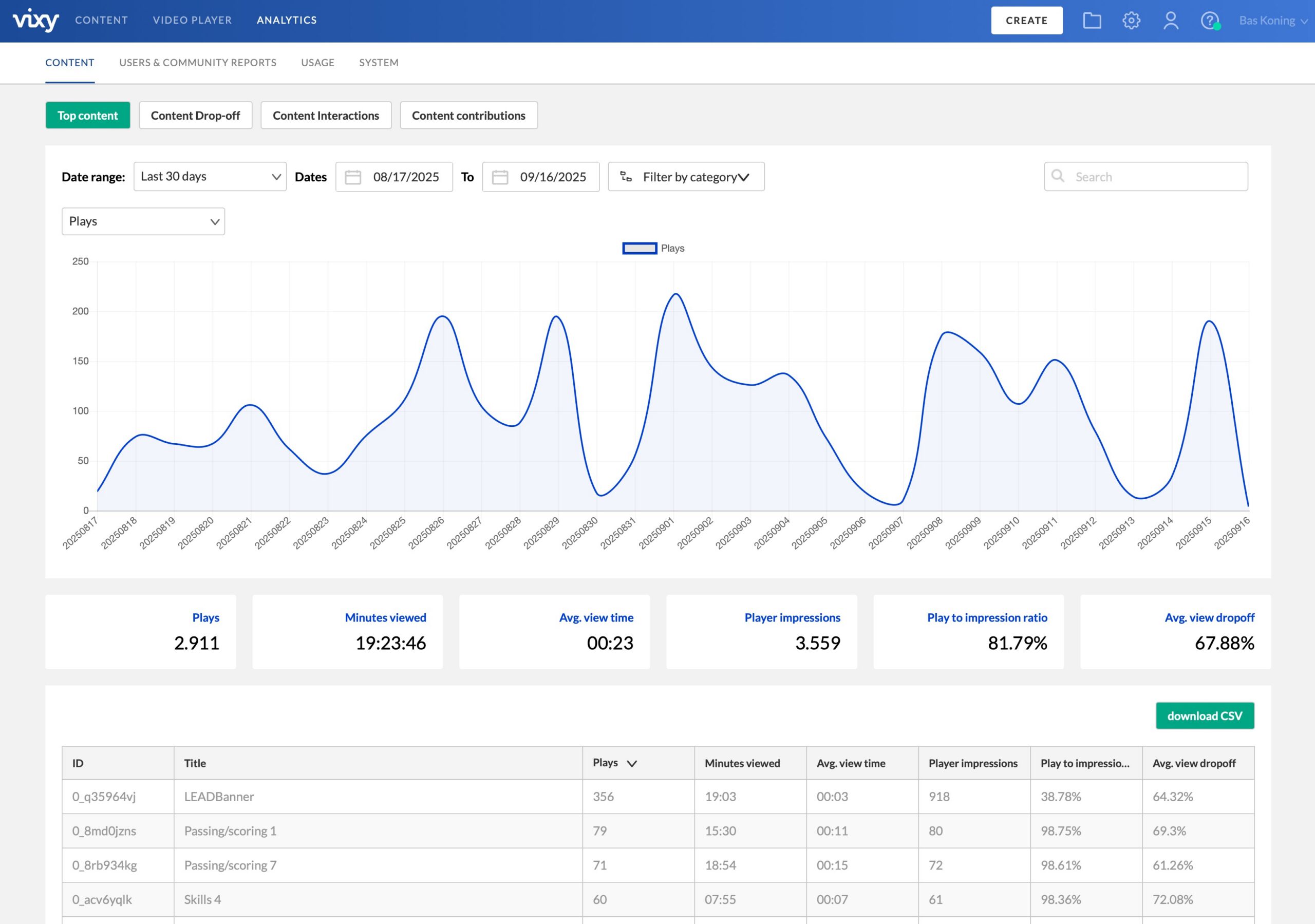1315x924 pixels.
Task: Click the Player impressions summary card
Action: tap(762, 632)
